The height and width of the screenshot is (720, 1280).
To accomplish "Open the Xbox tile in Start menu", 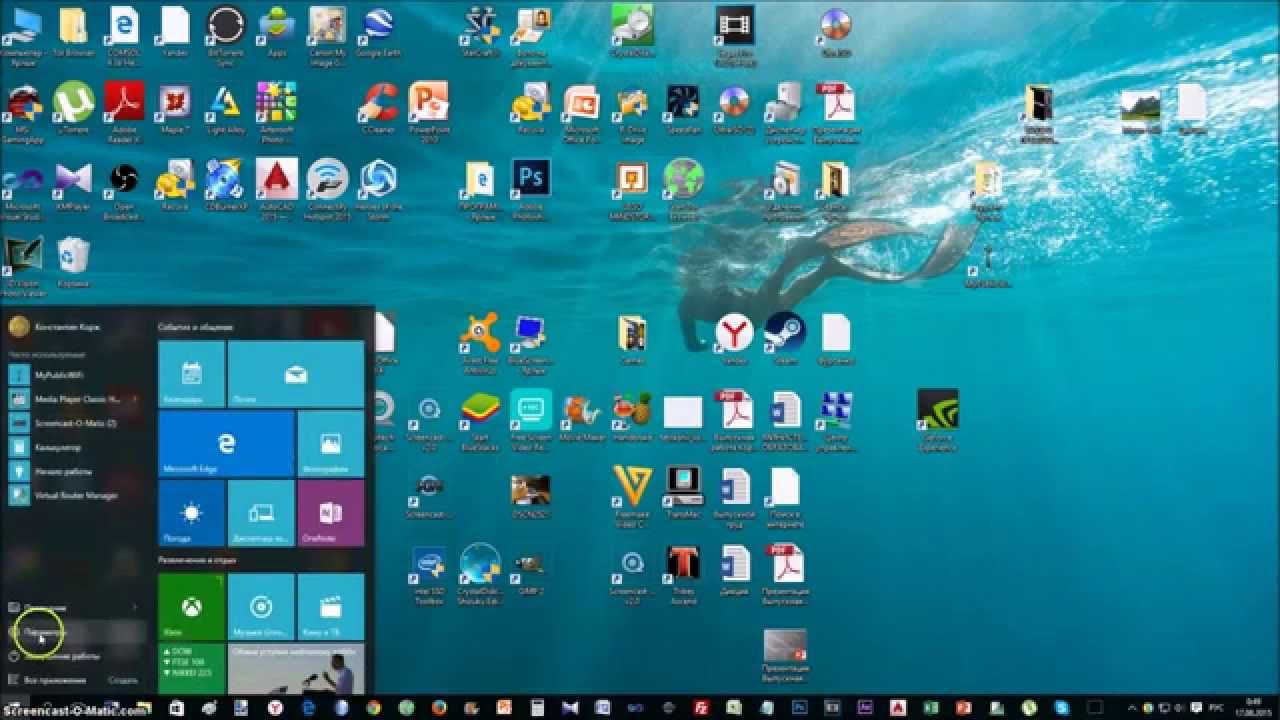I will tap(191, 607).
